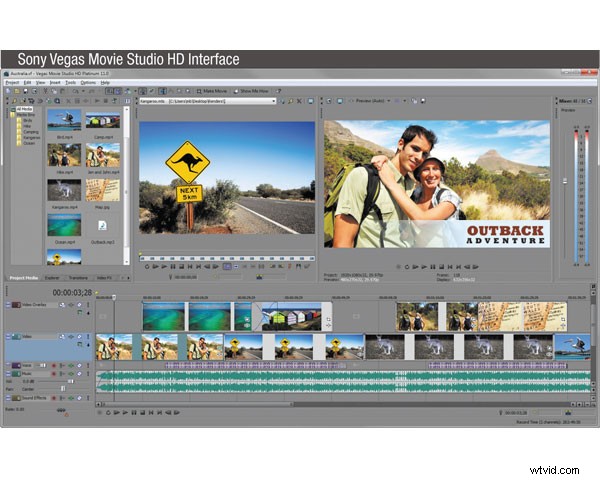Arm the Sound Effects track for recording
The height and width of the screenshot is (480, 600).
coord(54,398)
